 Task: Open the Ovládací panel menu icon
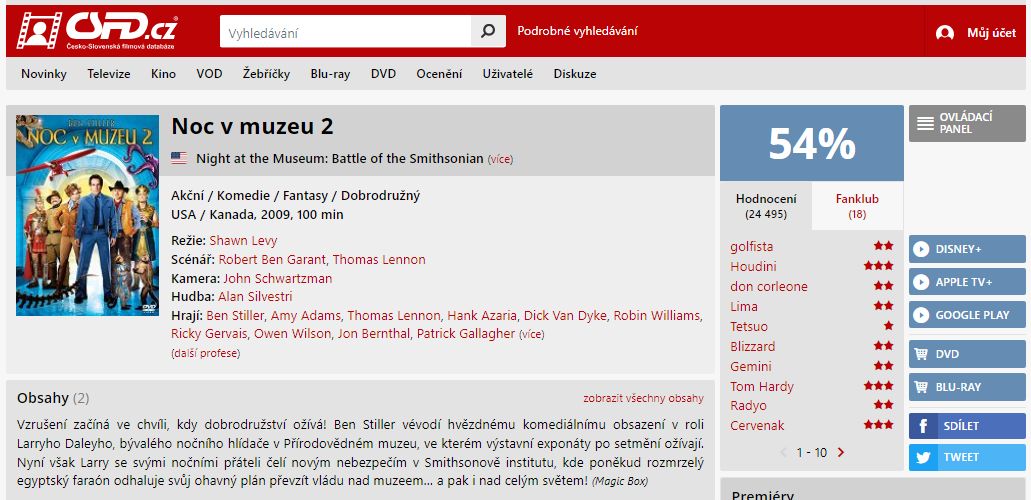pos(925,123)
